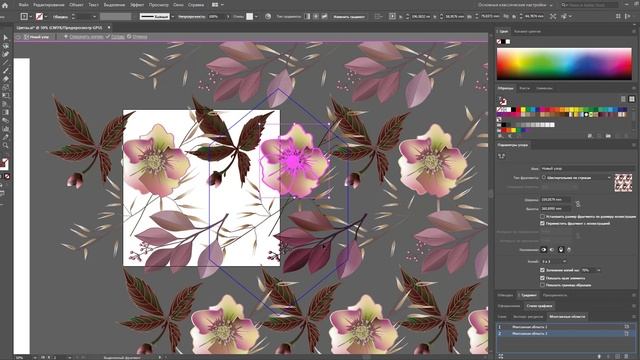Pick a color from the spectrum bar
Viewport: 640px width, 360px height.
coord(564,64)
